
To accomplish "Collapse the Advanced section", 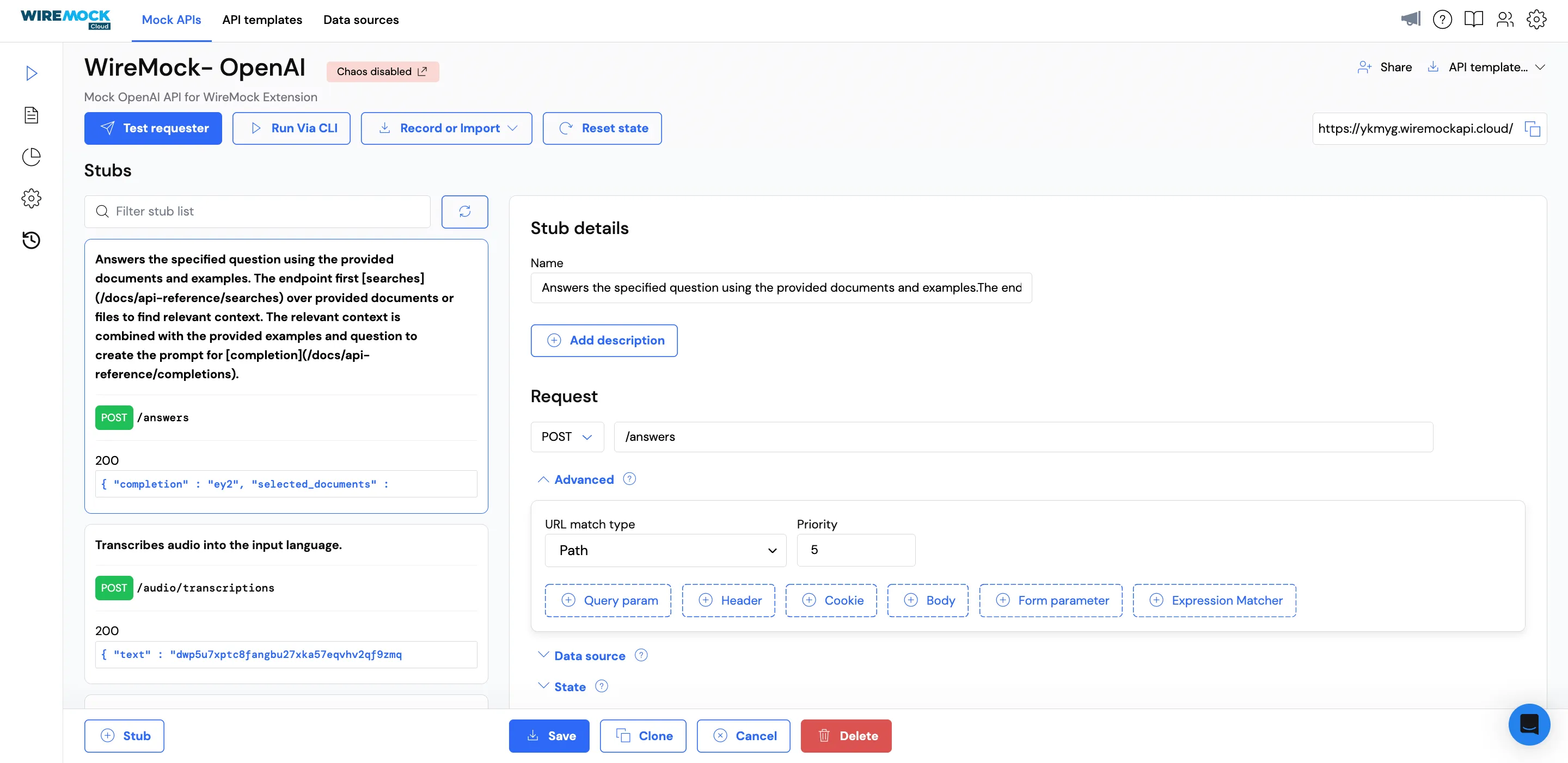I will 583,479.
